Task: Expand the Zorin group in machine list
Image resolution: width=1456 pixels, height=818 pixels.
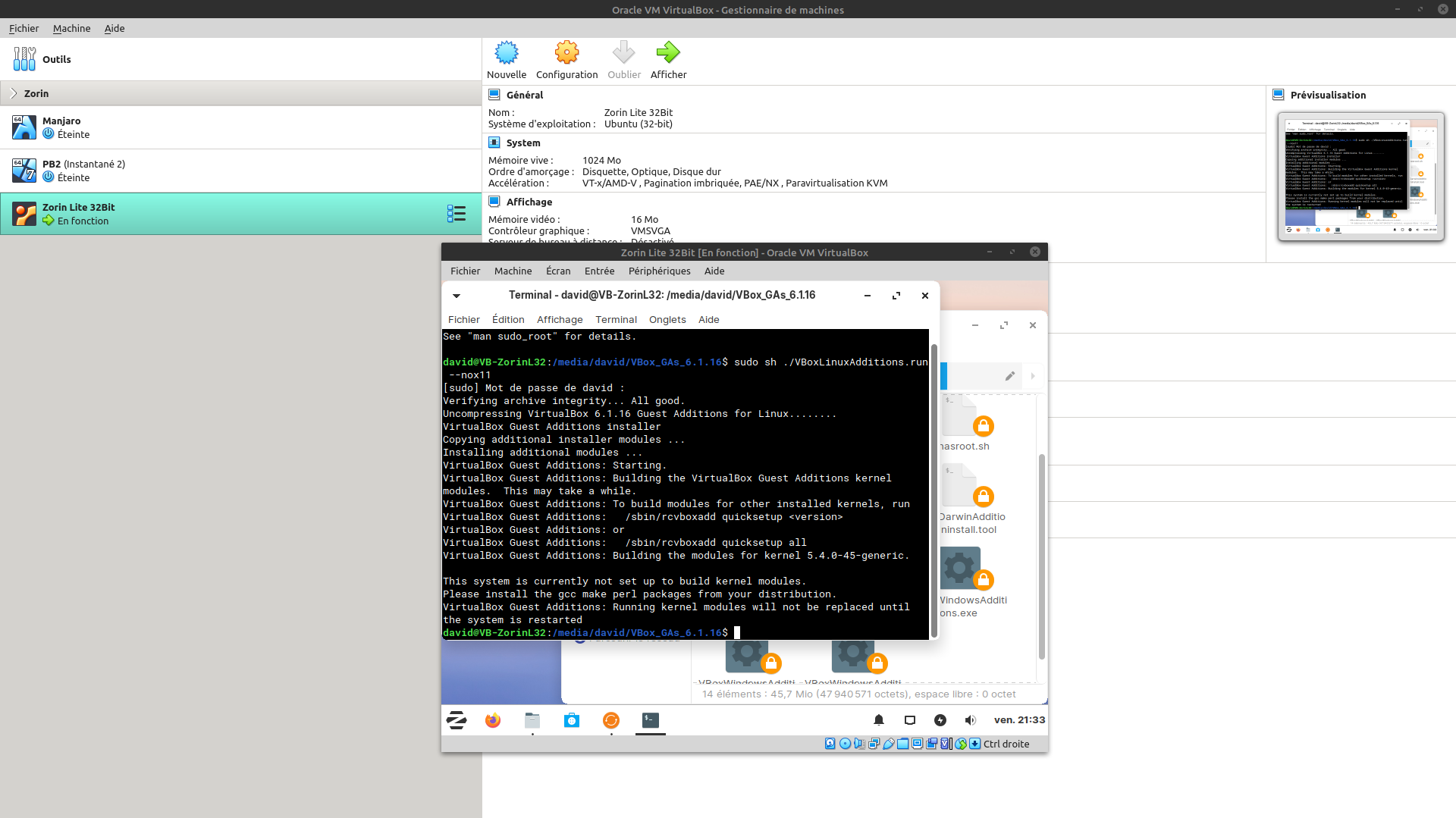Action: pyautogui.click(x=14, y=93)
